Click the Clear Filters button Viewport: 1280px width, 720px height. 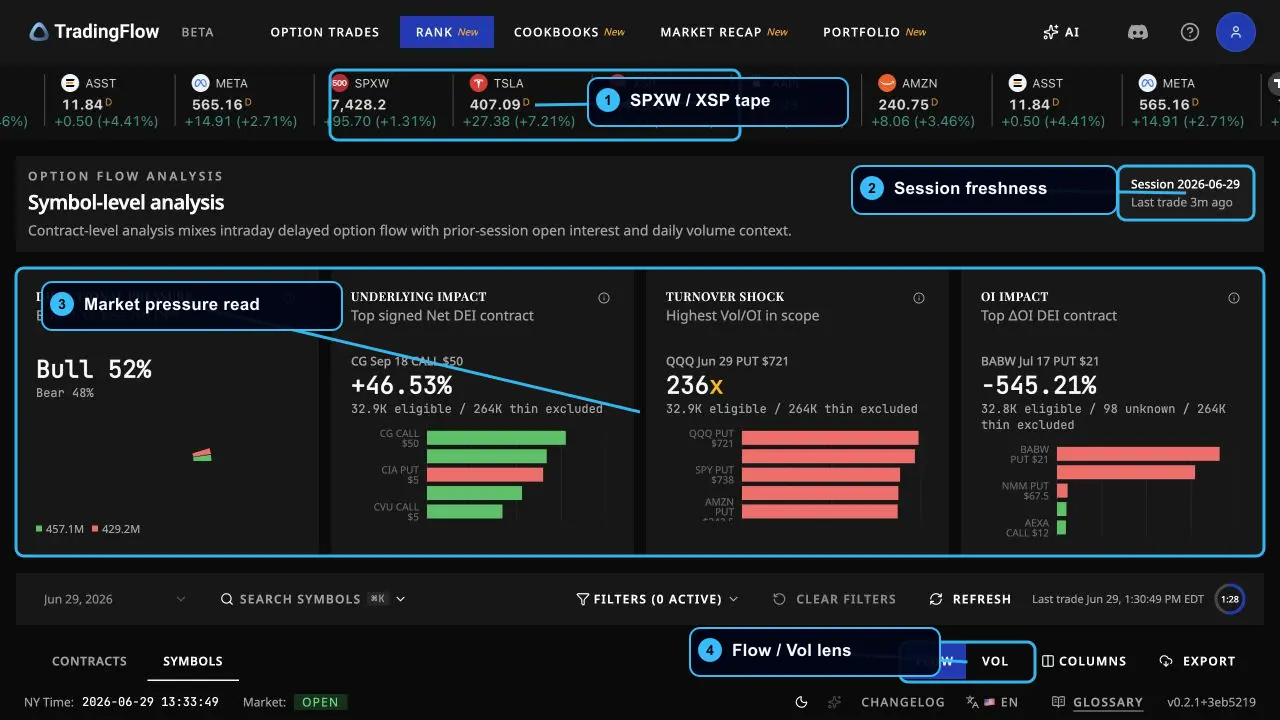click(834, 599)
